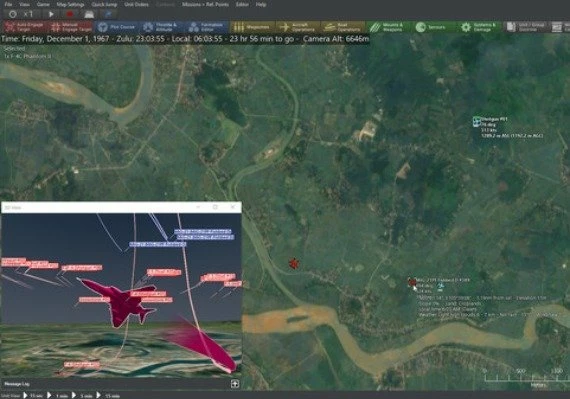Open the Sensors panel
The width and height of the screenshot is (570, 399).
(x=434, y=27)
